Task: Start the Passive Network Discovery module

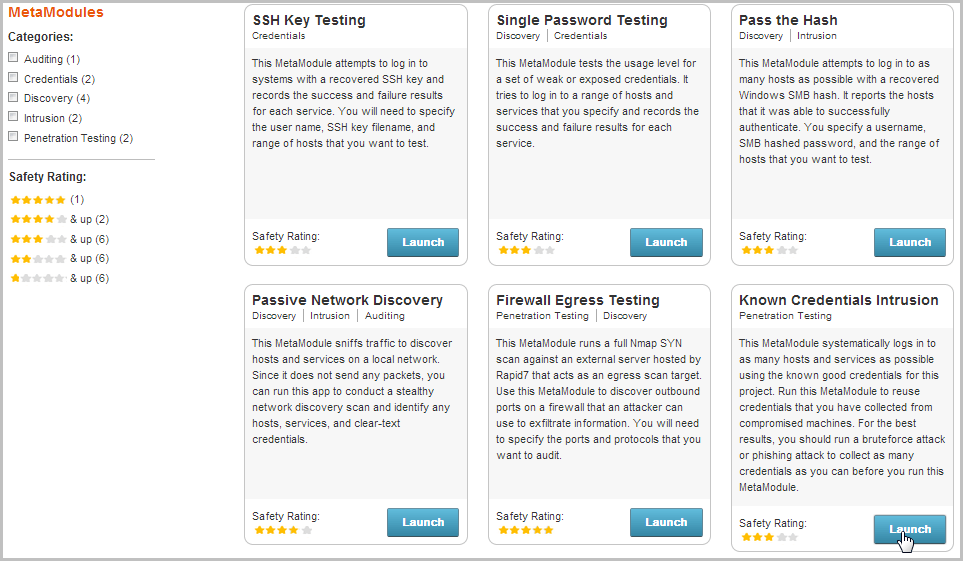Action: pos(423,522)
